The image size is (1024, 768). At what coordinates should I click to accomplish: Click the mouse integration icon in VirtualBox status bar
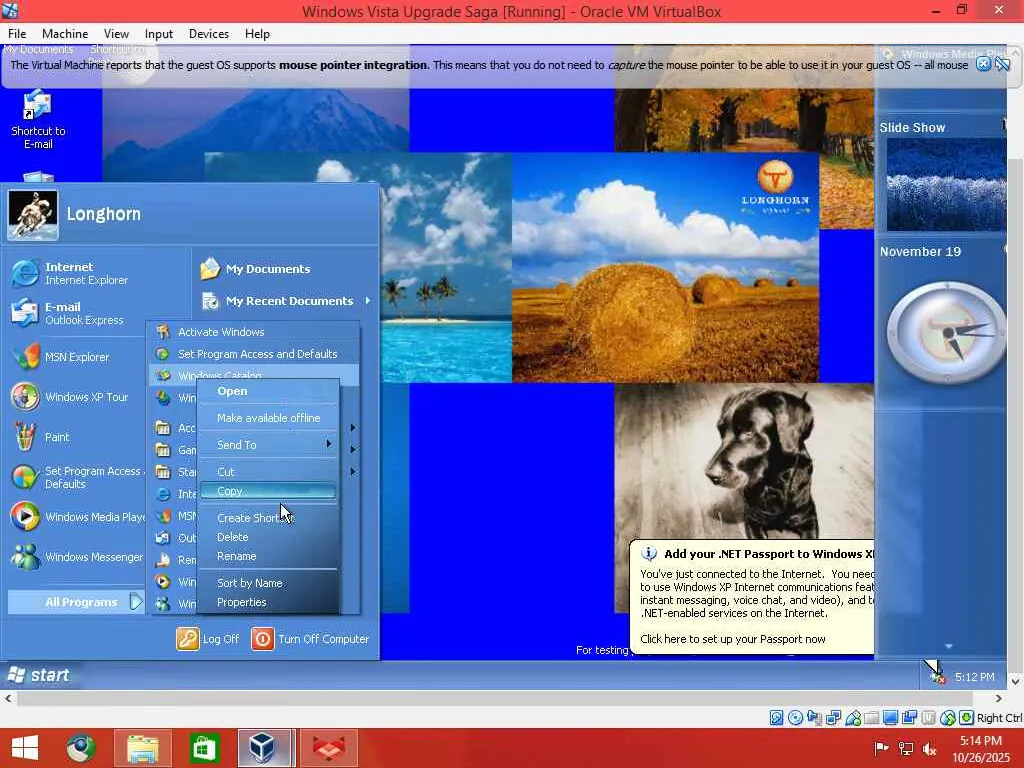[x=948, y=718]
